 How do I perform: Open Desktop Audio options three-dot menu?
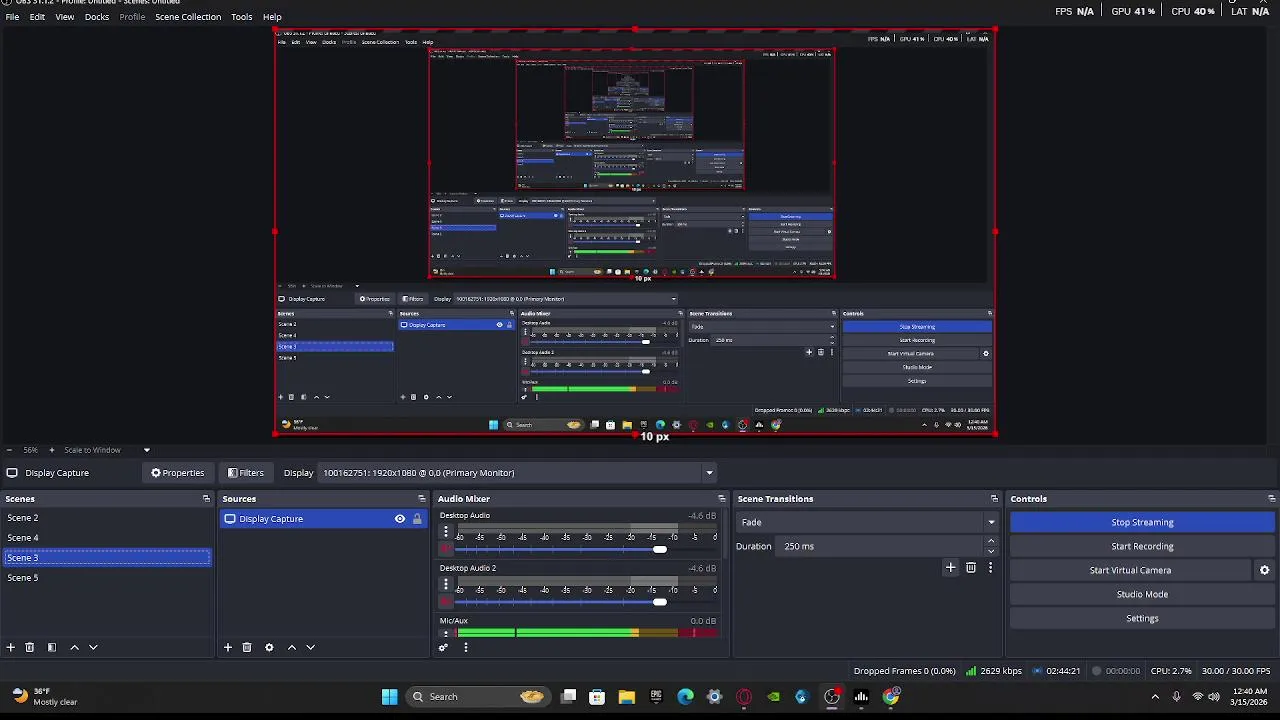coord(446,532)
